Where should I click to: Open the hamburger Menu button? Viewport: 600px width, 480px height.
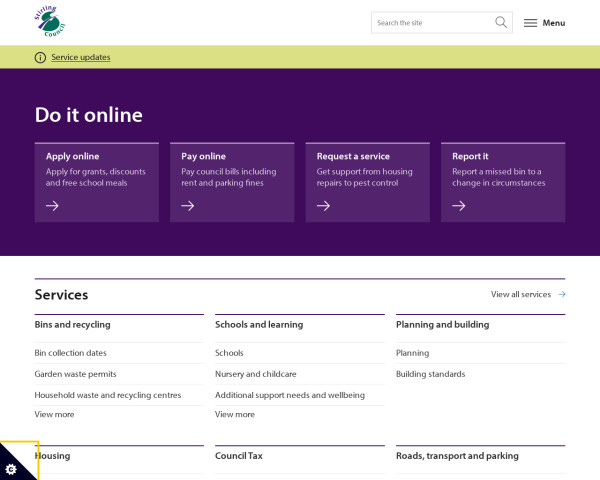(544, 23)
